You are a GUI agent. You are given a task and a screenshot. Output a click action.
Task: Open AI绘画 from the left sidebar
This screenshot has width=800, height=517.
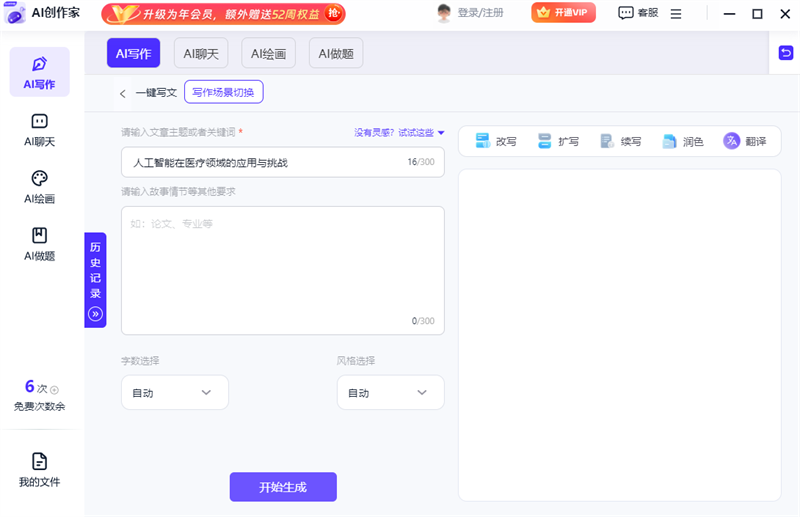tap(39, 186)
